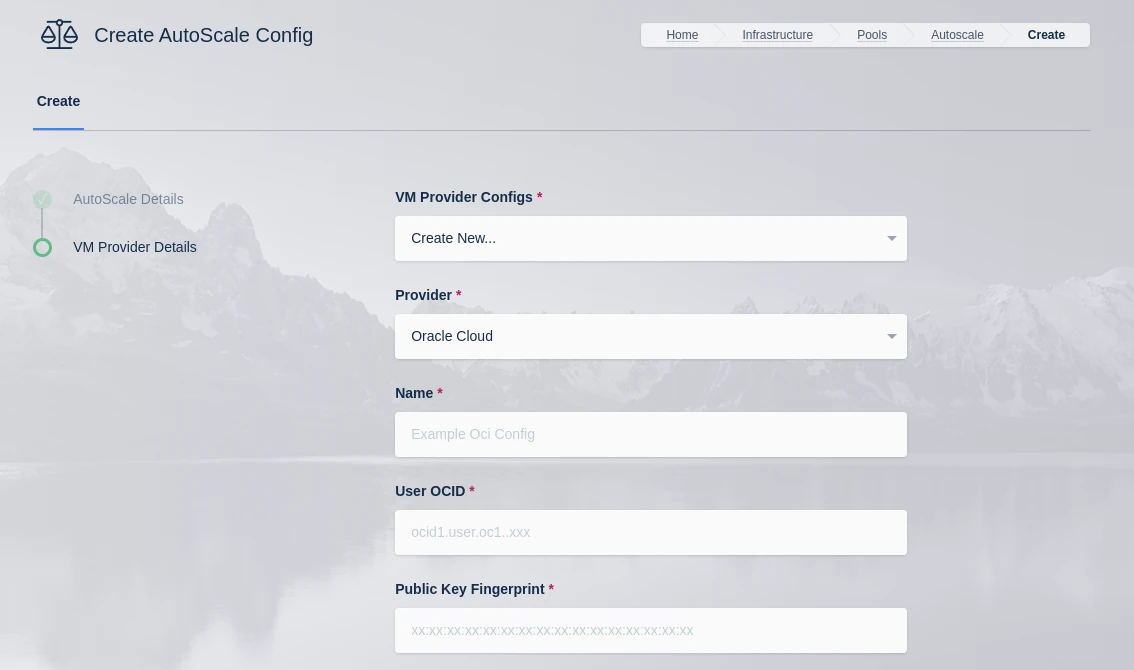Open the Create tab
The height and width of the screenshot is (670, 1134).
click(x=58, y=101)
